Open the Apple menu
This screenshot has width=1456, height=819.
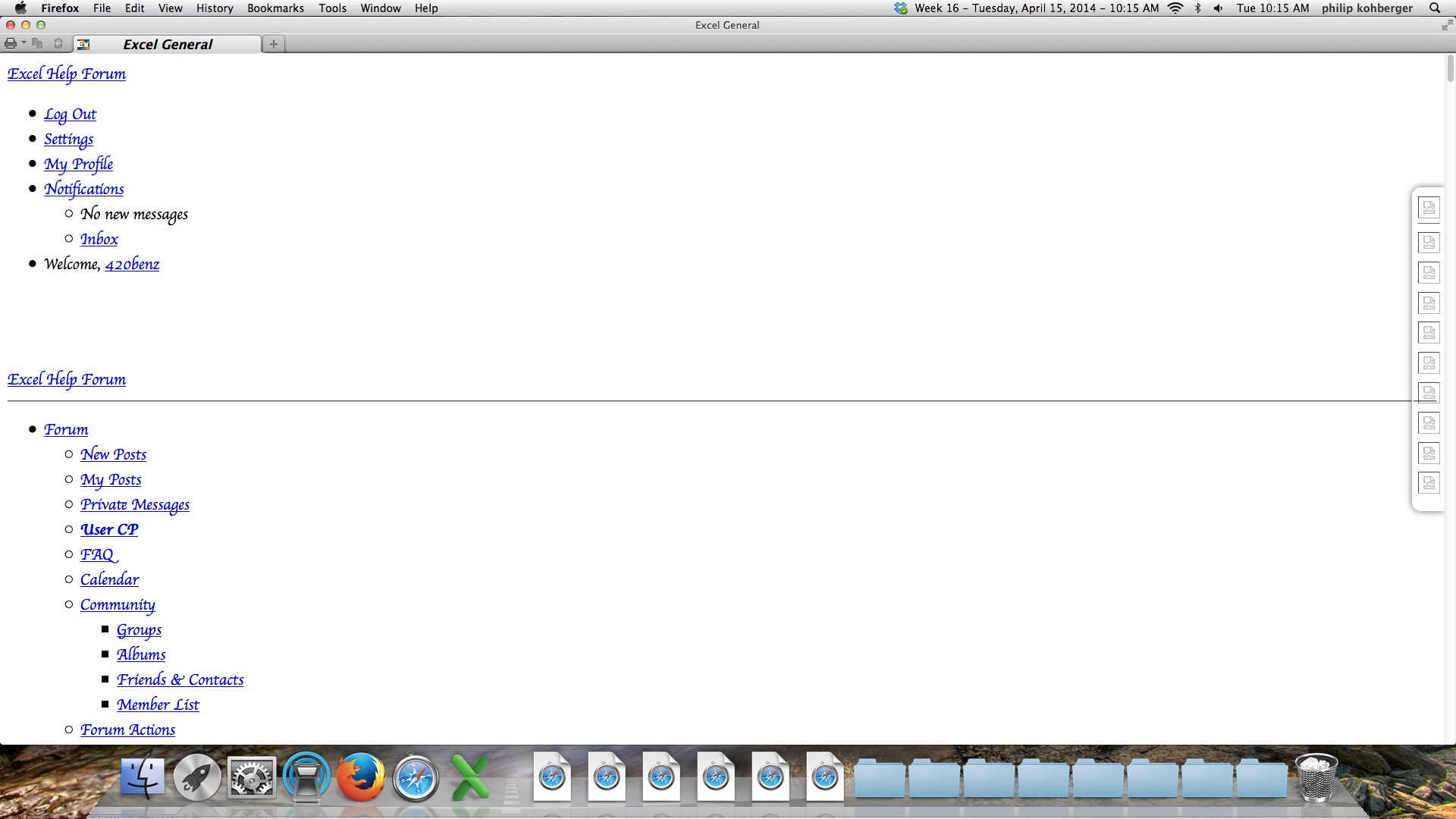[20, 8]
